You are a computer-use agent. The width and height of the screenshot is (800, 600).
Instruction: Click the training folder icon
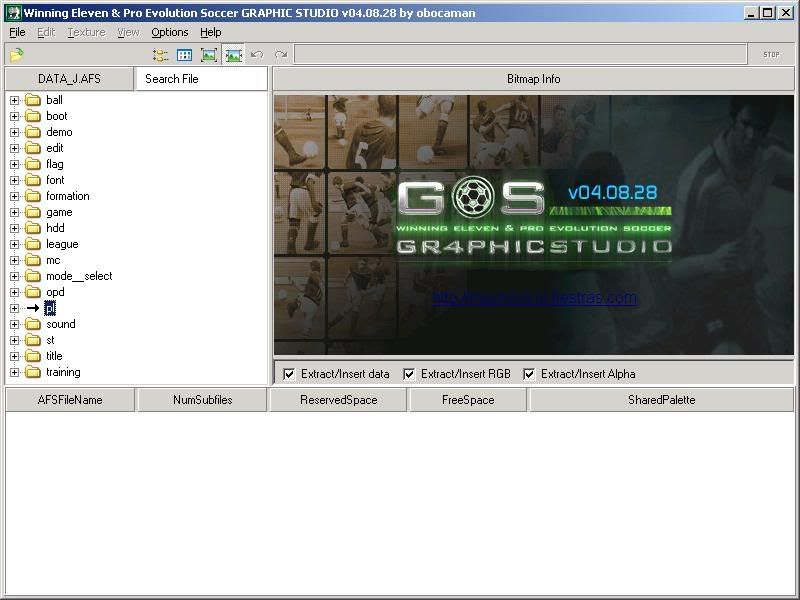click(x=33, y=372)
